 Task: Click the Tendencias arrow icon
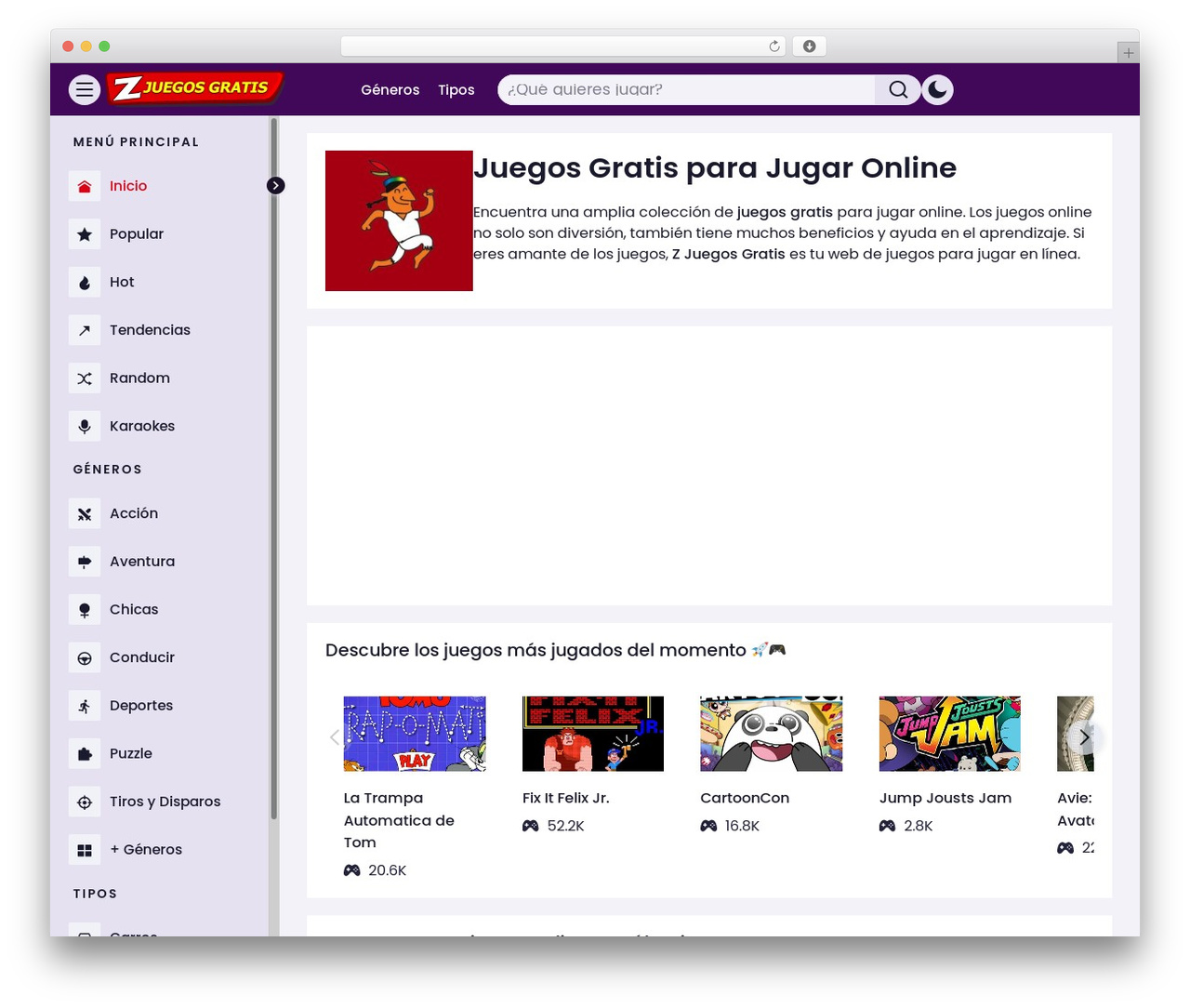tap(85, 330)
